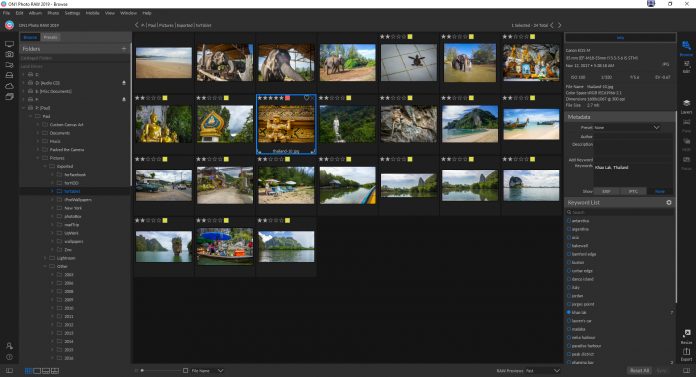The height and width of the screenshot is (377, 696).
Task: Expand the Lightroom folder tree node
Action: 45,258
